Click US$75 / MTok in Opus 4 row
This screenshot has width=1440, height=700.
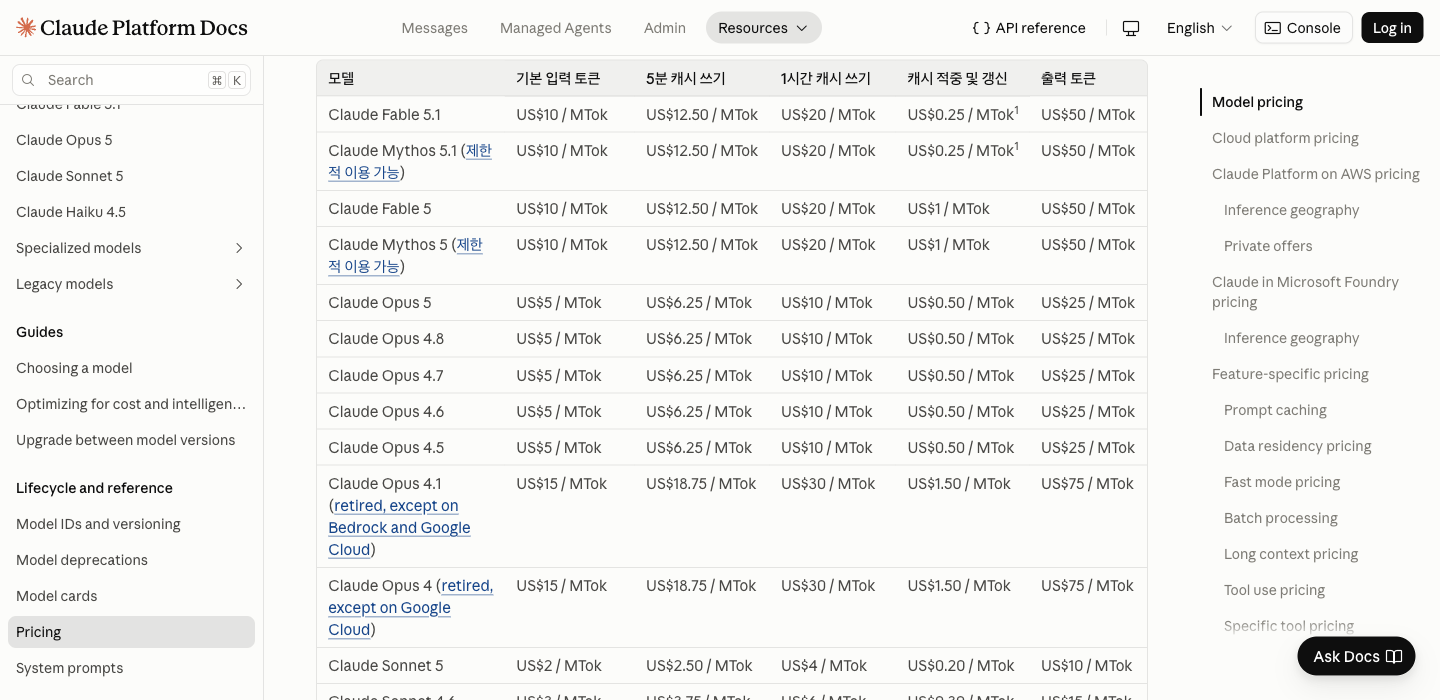[1087, 585]
